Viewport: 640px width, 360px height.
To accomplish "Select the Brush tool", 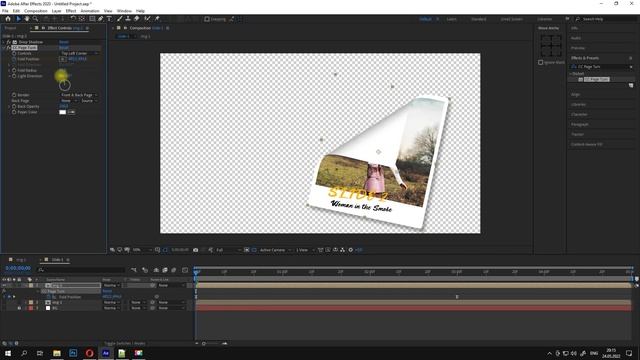I will (120, 19).
